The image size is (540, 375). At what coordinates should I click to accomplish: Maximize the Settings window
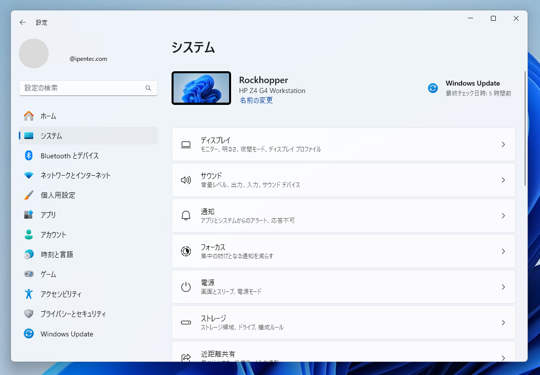point(493,18)
